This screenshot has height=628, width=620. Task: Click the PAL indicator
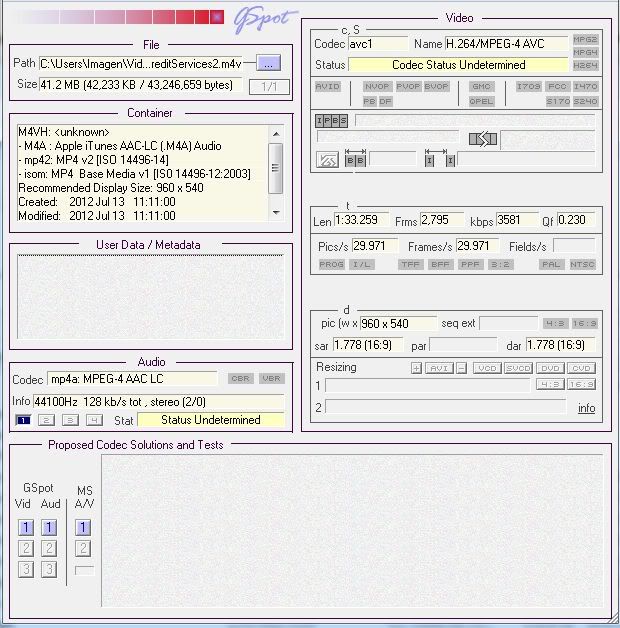pos(552,264)
